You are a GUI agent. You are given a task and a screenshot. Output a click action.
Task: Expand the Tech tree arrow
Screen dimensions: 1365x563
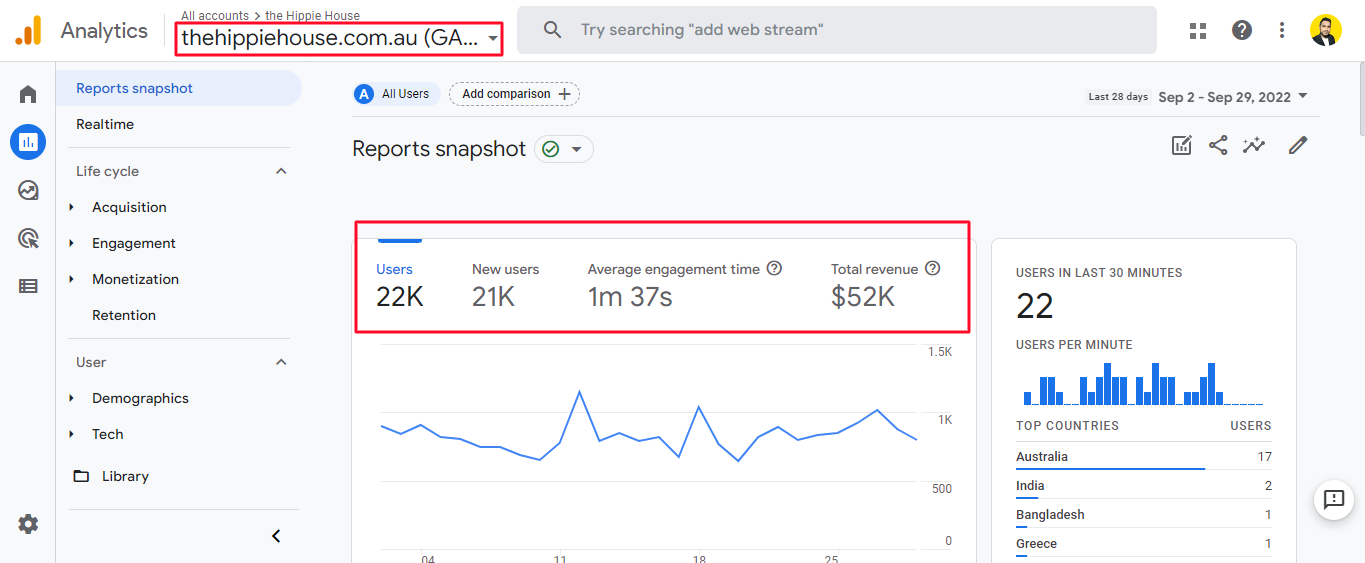(72, 434)
